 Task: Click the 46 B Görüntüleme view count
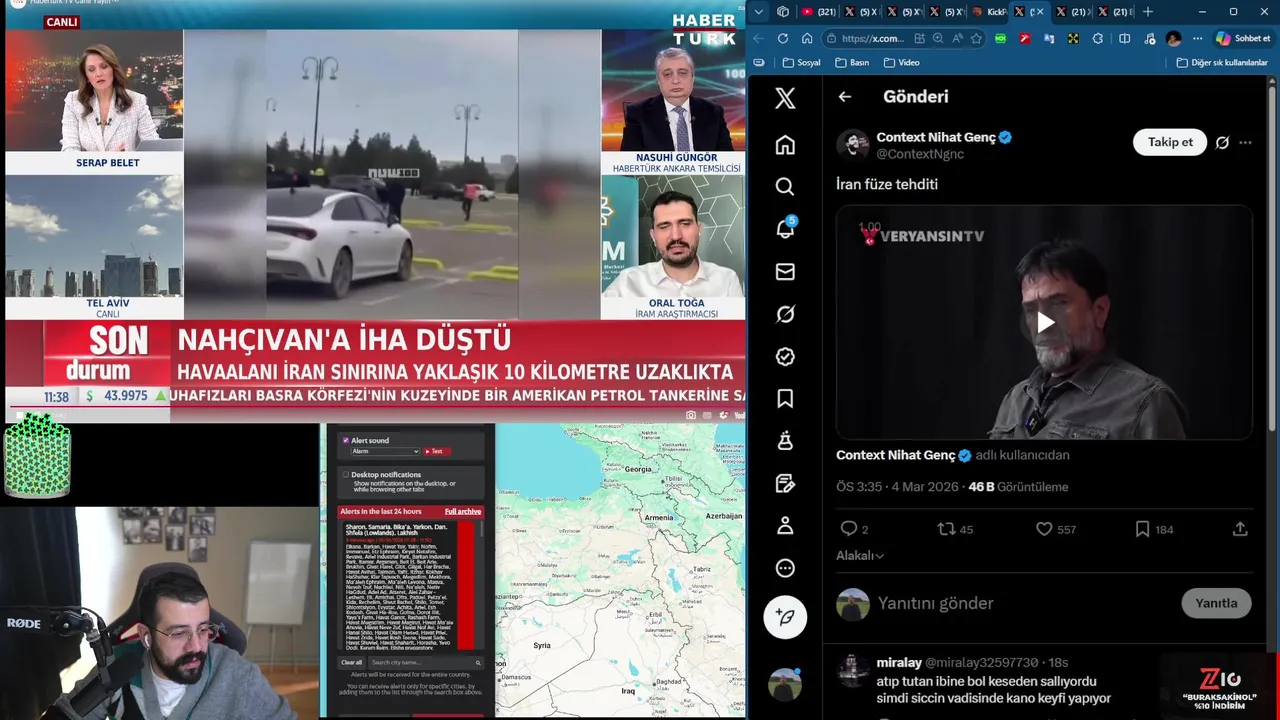point(1018,487)
